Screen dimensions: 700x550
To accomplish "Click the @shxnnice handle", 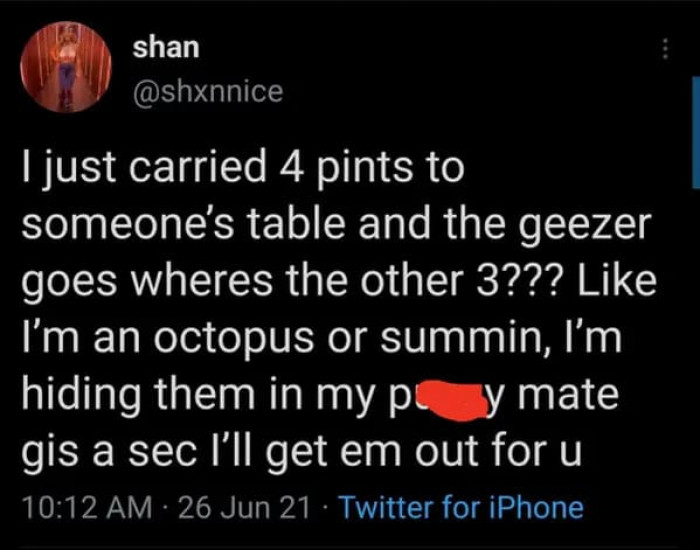I will [208, 92].
